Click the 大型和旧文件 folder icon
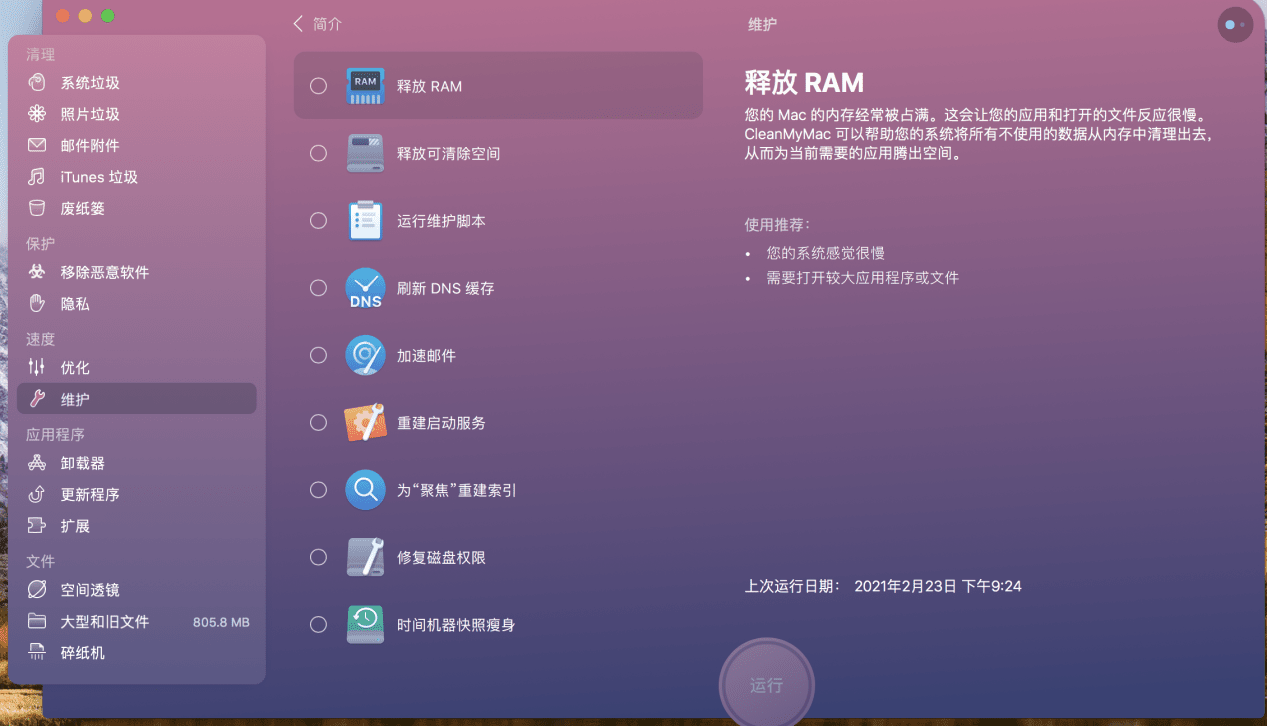 coord(37,621)
